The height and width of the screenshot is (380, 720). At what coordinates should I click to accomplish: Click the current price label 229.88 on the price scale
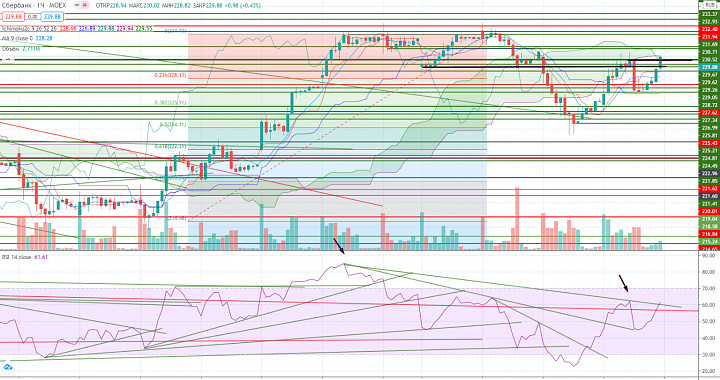click(709, 67)
